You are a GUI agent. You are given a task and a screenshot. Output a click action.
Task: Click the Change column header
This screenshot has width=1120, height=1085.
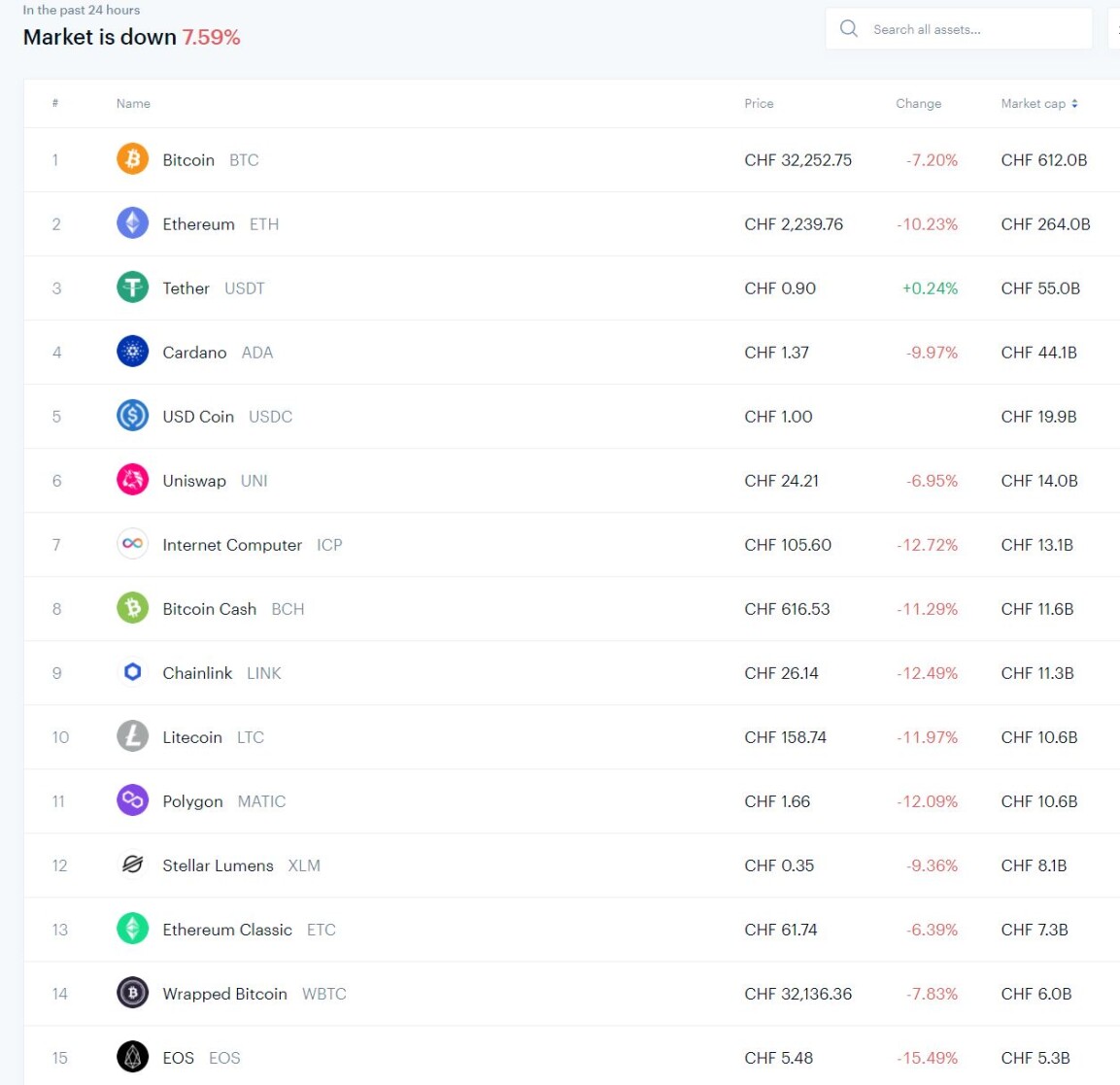pyautogui.click(x=919, y=104)
